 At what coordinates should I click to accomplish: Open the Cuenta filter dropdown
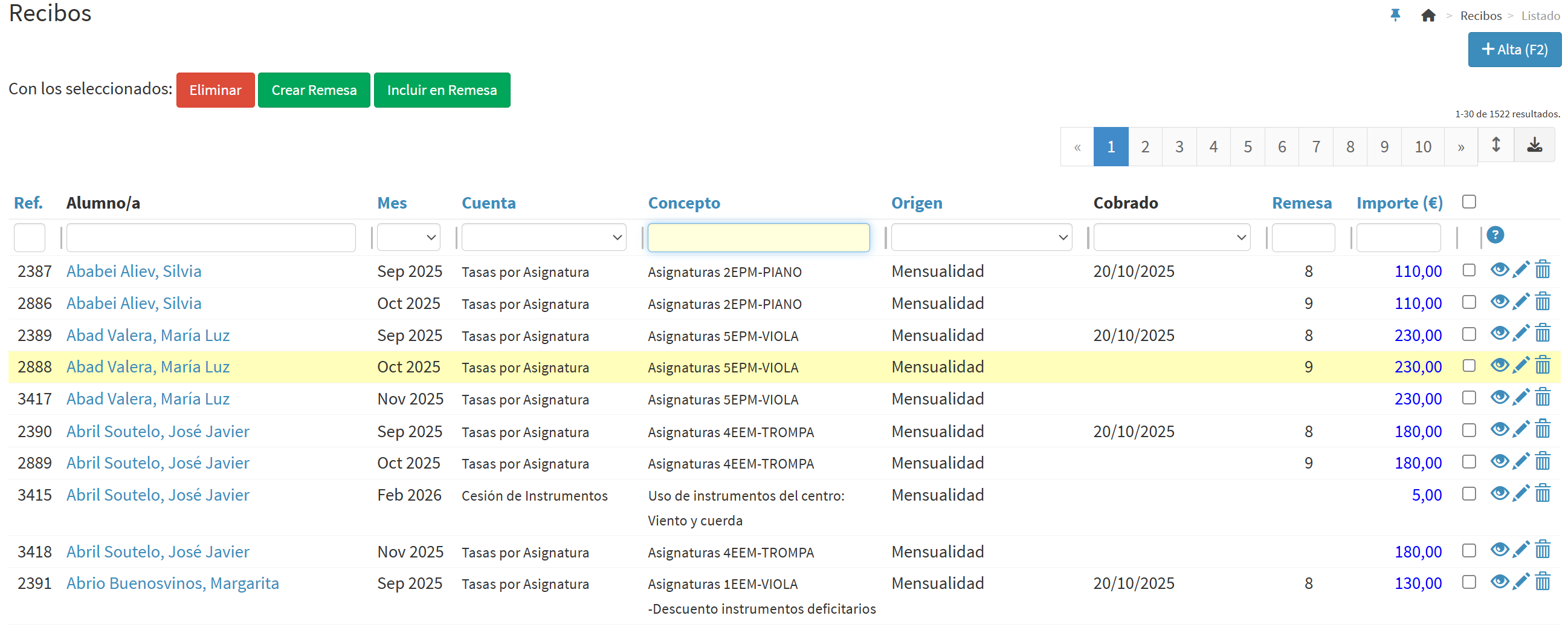544,238
